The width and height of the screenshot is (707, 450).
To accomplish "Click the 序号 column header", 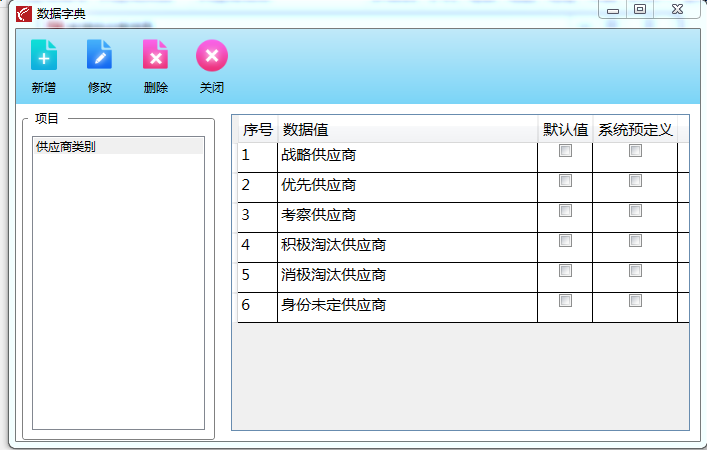I will 258,130.
